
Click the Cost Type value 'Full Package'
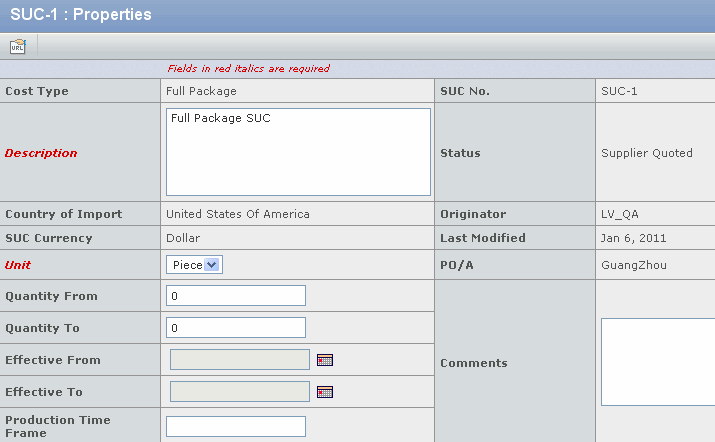click(201, 91)
